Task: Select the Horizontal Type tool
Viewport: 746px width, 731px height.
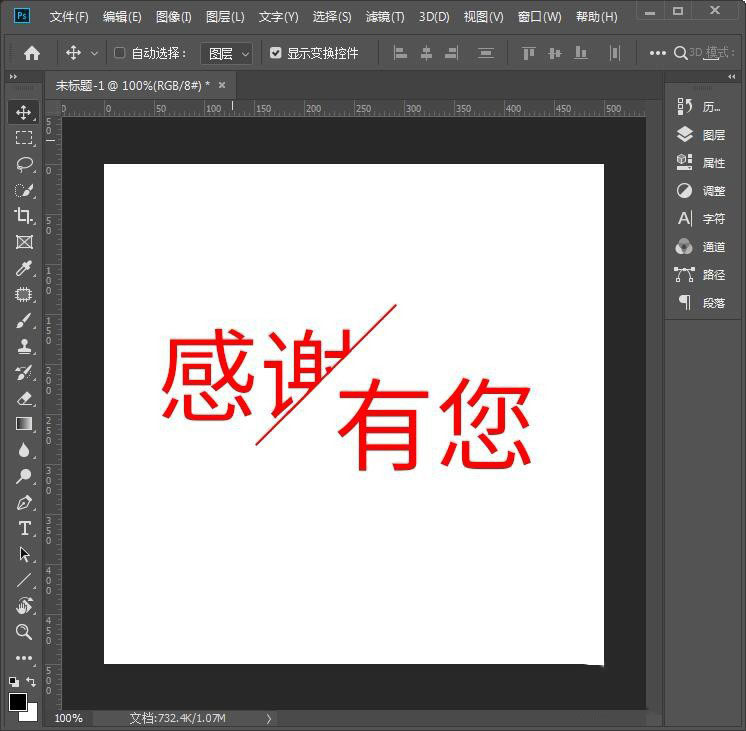Action: click(23, 529)
